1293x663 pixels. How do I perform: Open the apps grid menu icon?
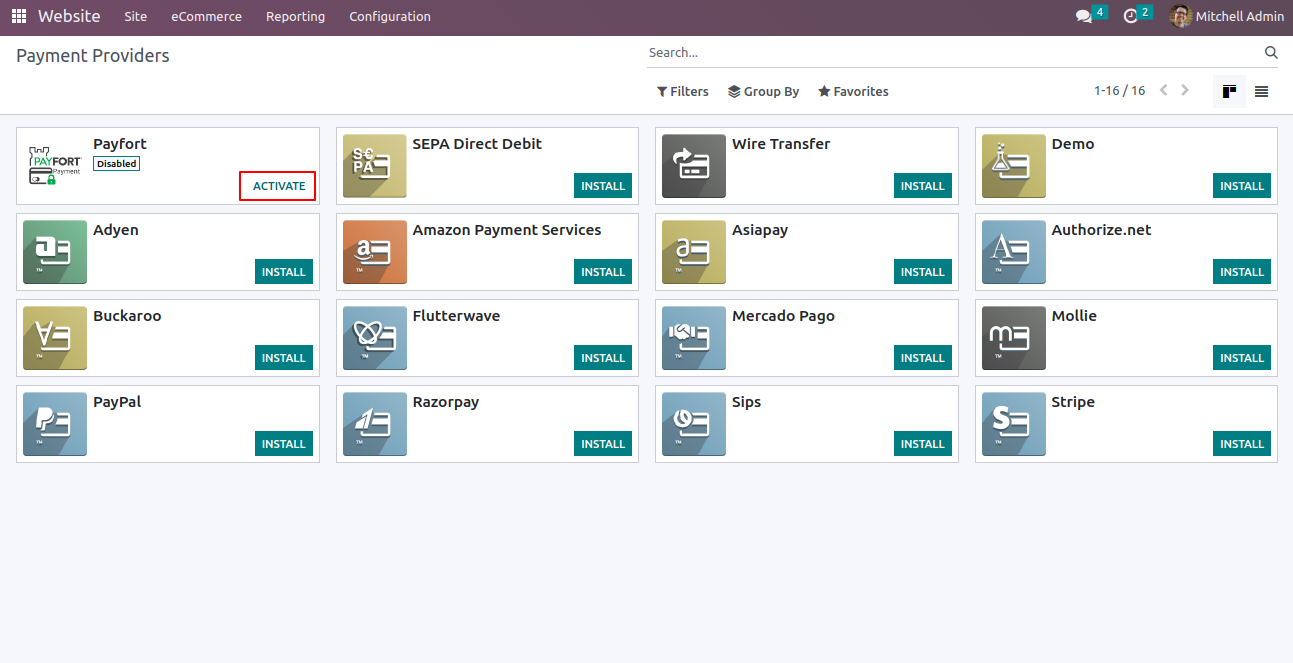tap(19, 16)
